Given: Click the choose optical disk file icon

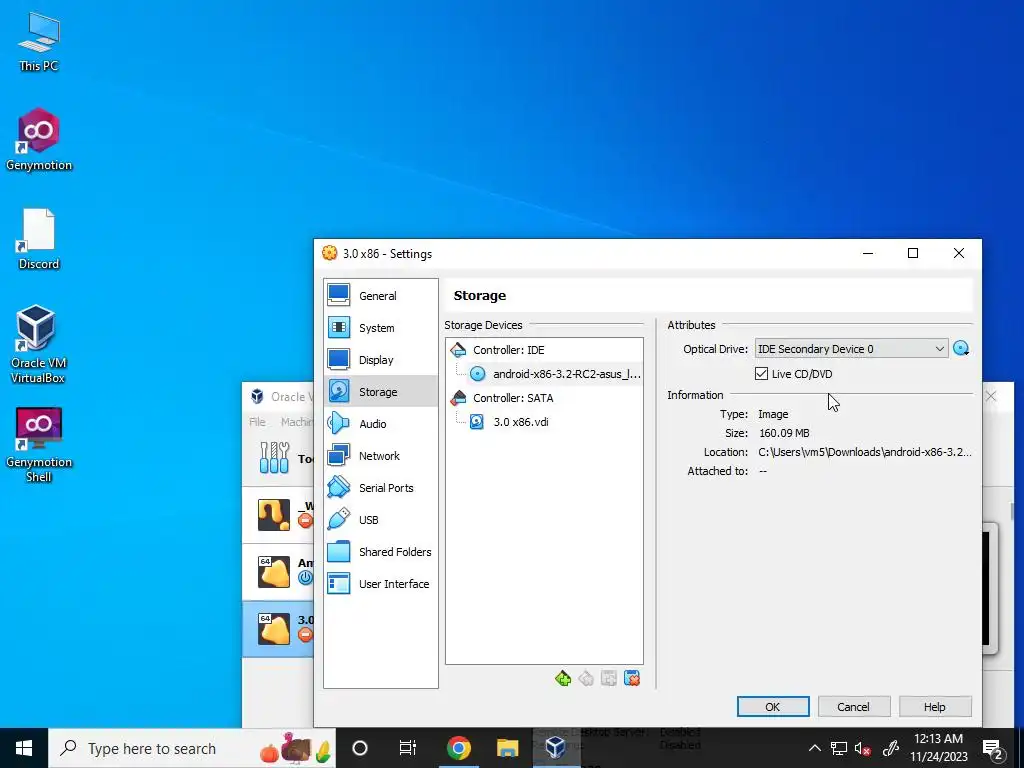Looking at the screenshot, I should (x=961, y=349).
